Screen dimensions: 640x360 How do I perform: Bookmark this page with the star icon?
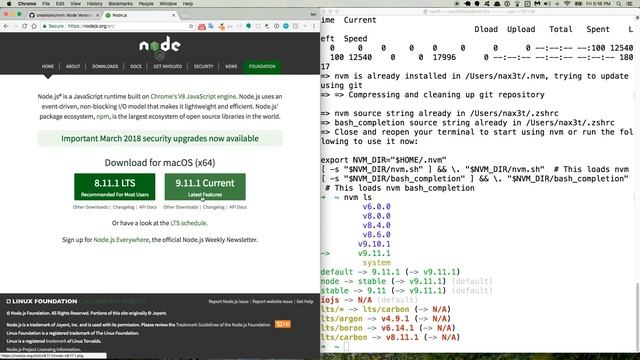coord(191,26)
